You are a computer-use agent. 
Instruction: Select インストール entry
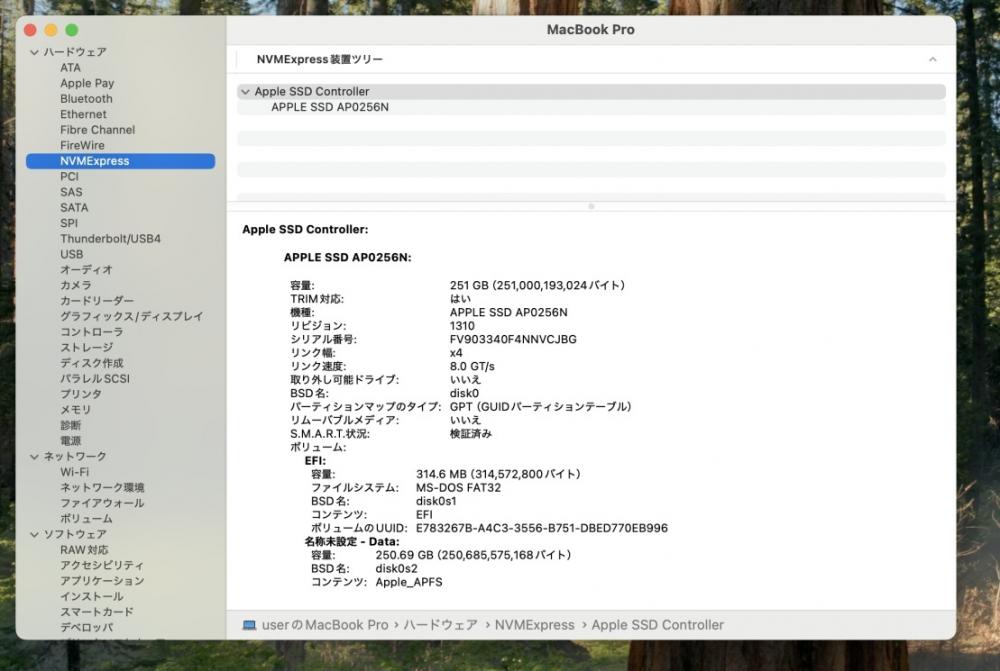tap(92, 596)
